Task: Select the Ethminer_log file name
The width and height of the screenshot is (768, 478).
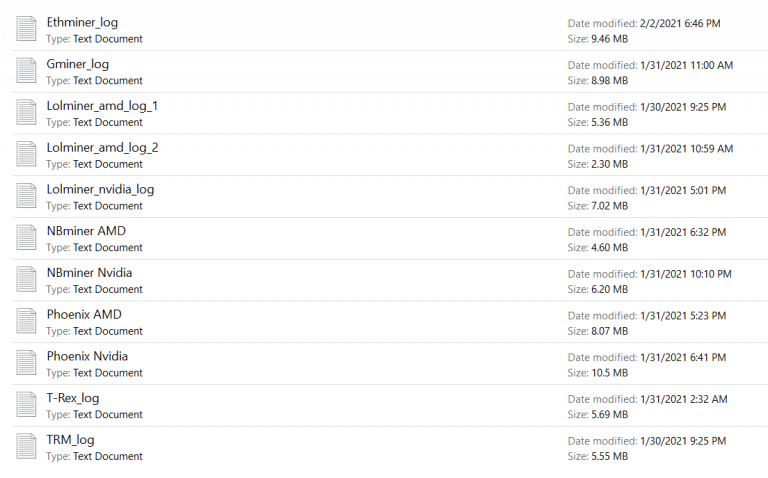Action: [82, 22]
